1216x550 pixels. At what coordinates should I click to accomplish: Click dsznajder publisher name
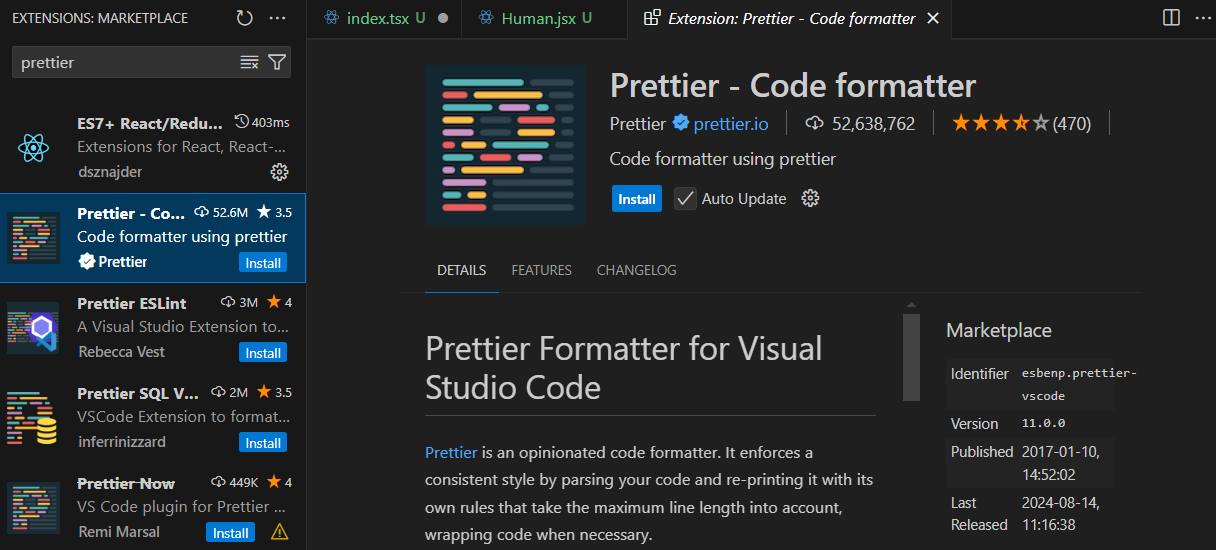point(109,172)
